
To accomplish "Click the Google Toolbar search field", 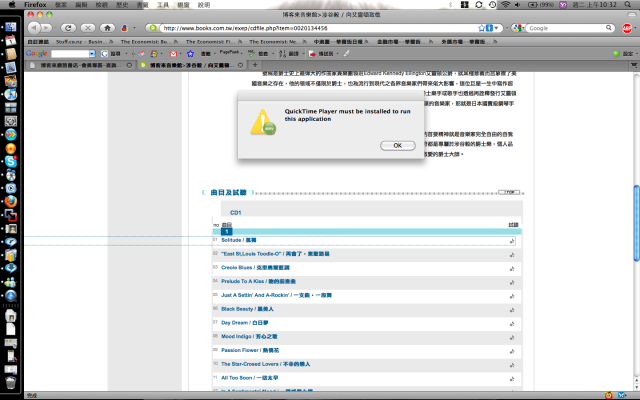I will coord(70,53).
